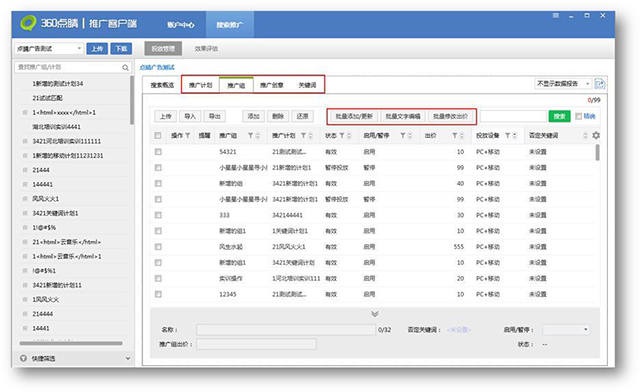The image size is (640, 392).
Task: Click the sidebar horizontal scrollbar
Action: click(71, 343)
